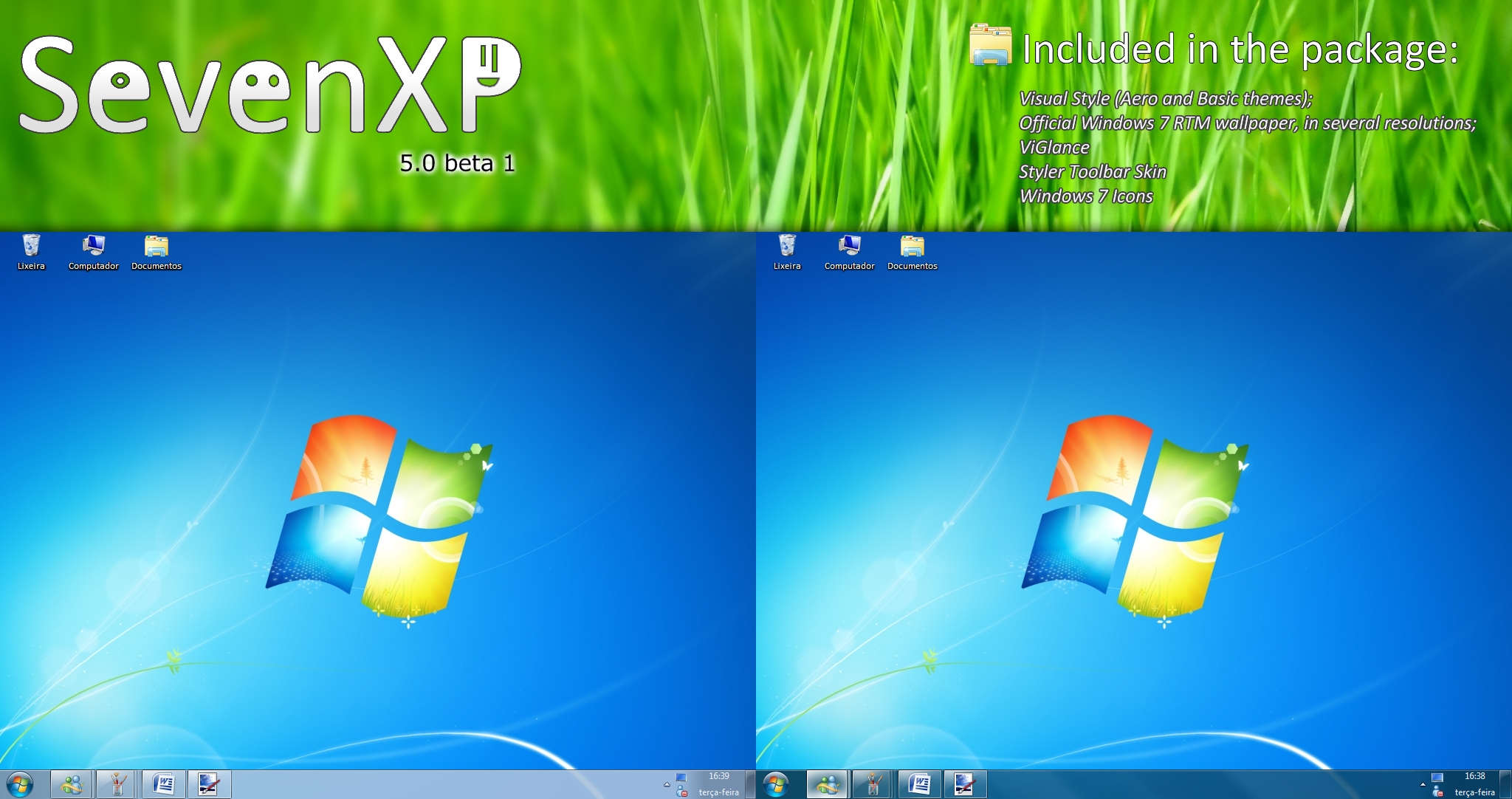Click Start orb on left light taskbar
1512x799 pixels.
point(20,784)
